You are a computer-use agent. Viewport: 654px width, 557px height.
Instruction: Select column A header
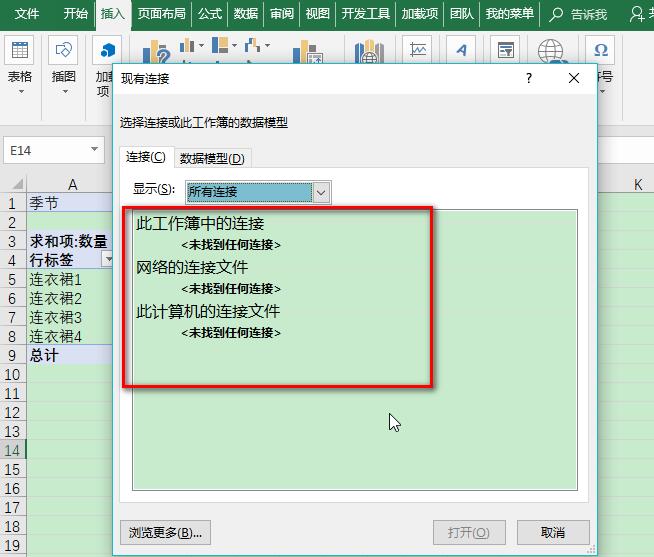(72, 184)
